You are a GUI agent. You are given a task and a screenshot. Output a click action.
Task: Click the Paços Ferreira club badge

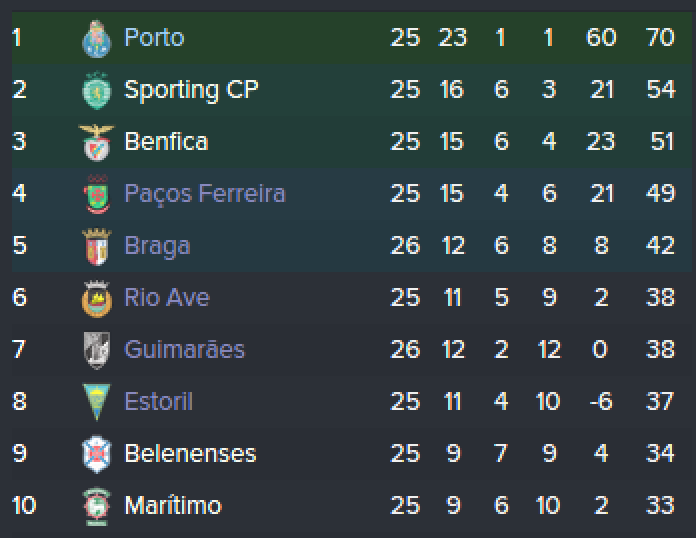click(x=96, y=194)
